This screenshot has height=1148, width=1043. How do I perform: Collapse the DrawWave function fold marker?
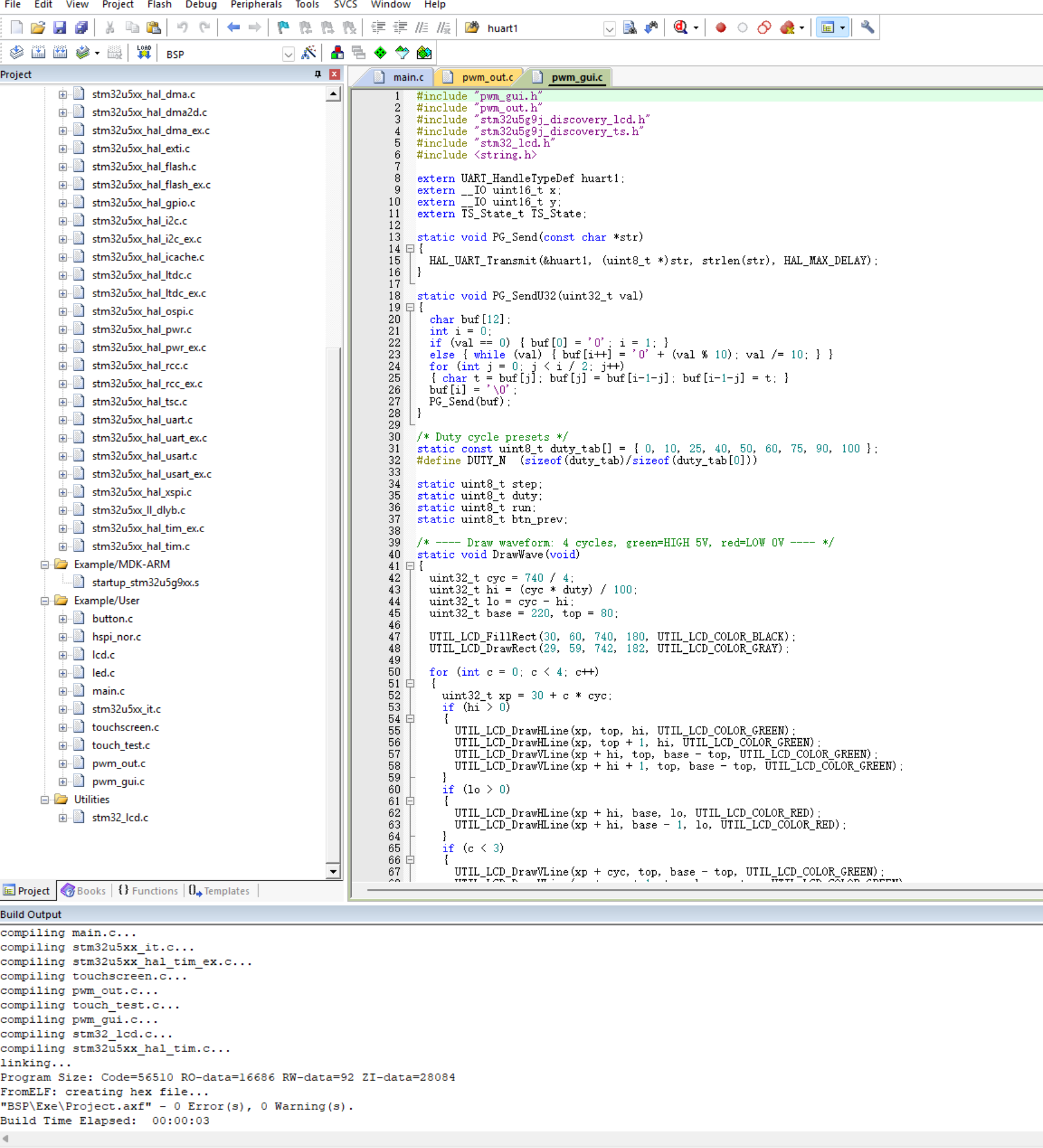point(410,566)
